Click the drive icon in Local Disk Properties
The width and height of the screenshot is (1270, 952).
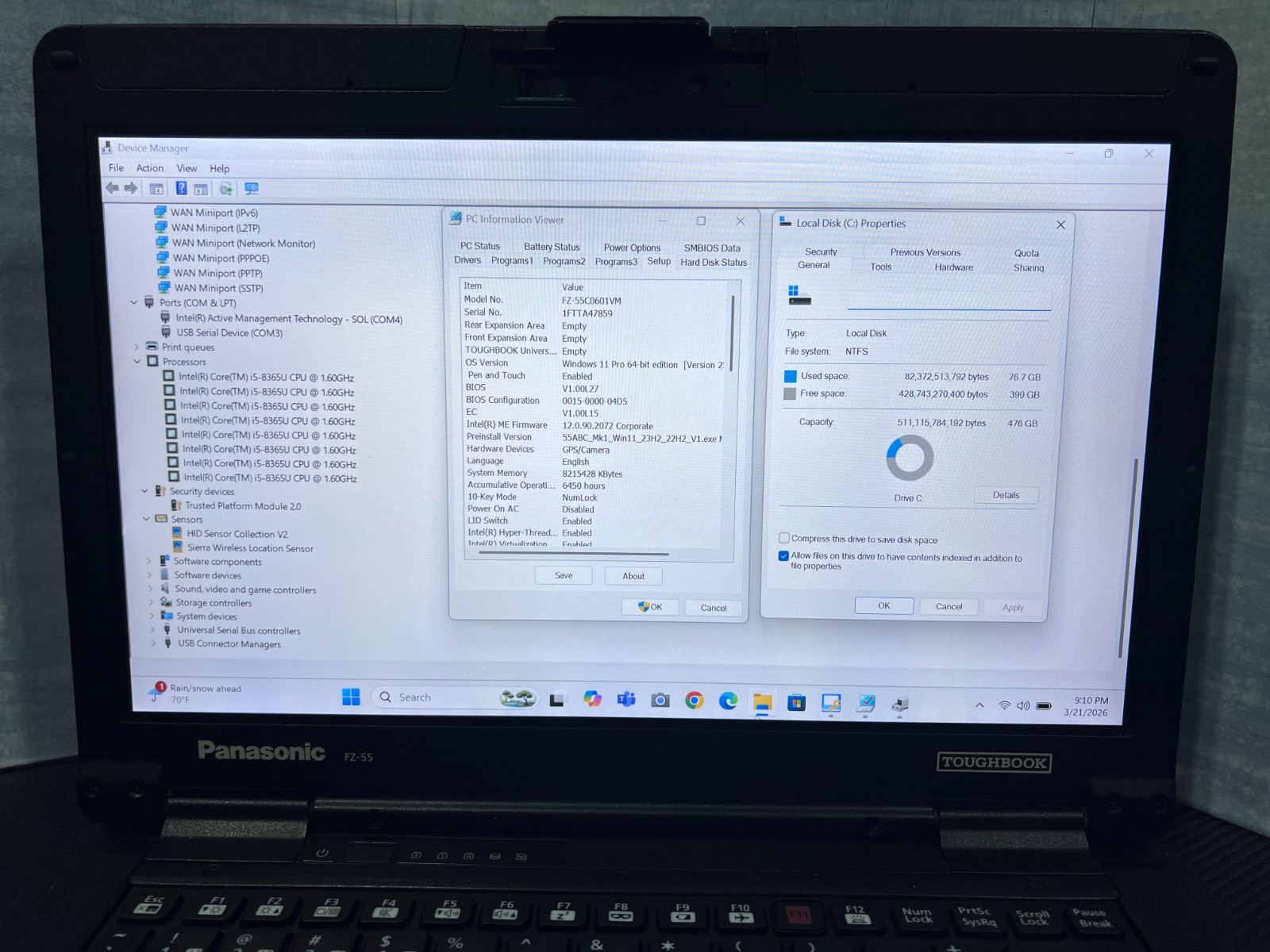coord(799,295)
